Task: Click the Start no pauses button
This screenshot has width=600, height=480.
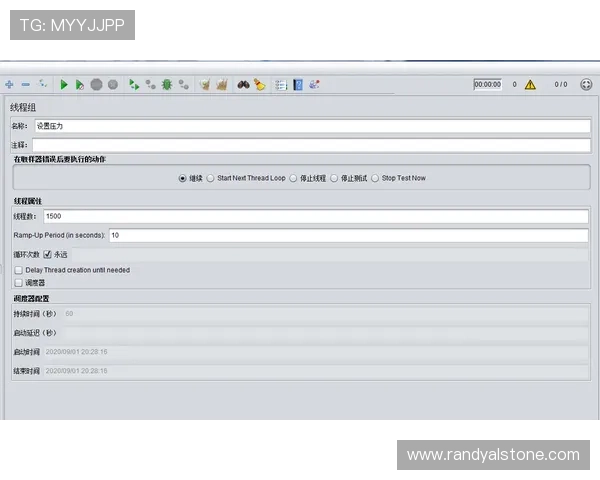Action: point(79,85)
